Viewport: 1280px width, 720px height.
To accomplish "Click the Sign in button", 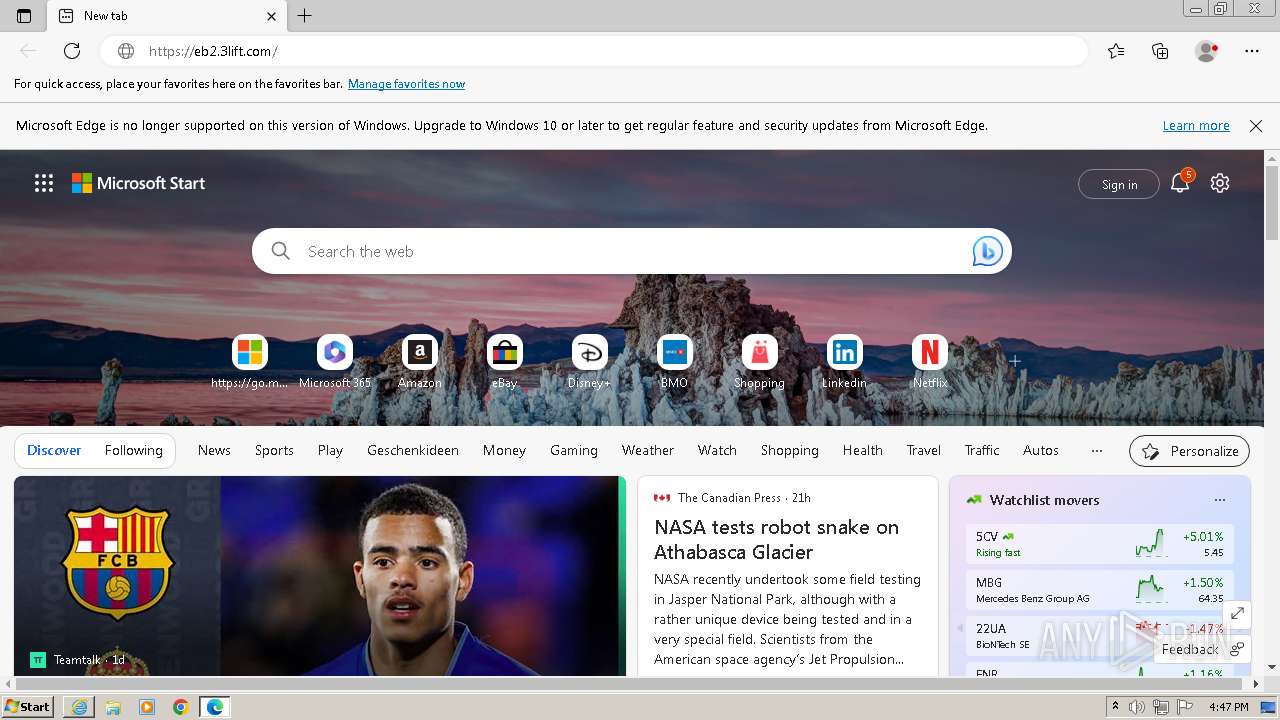I will [x=1119, y=184].
